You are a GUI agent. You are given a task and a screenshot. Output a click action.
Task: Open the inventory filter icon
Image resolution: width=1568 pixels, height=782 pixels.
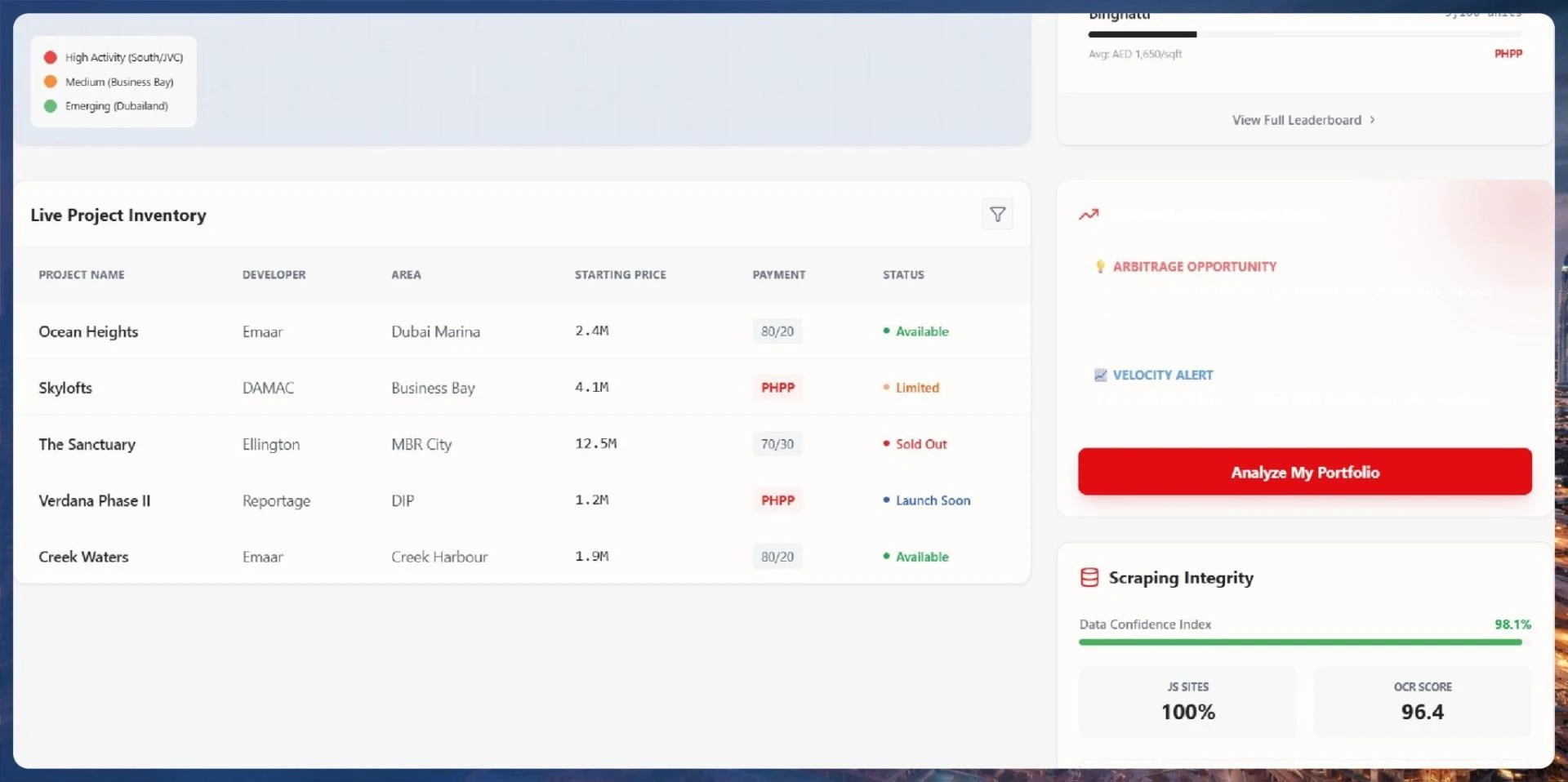[x=996, y=215]
